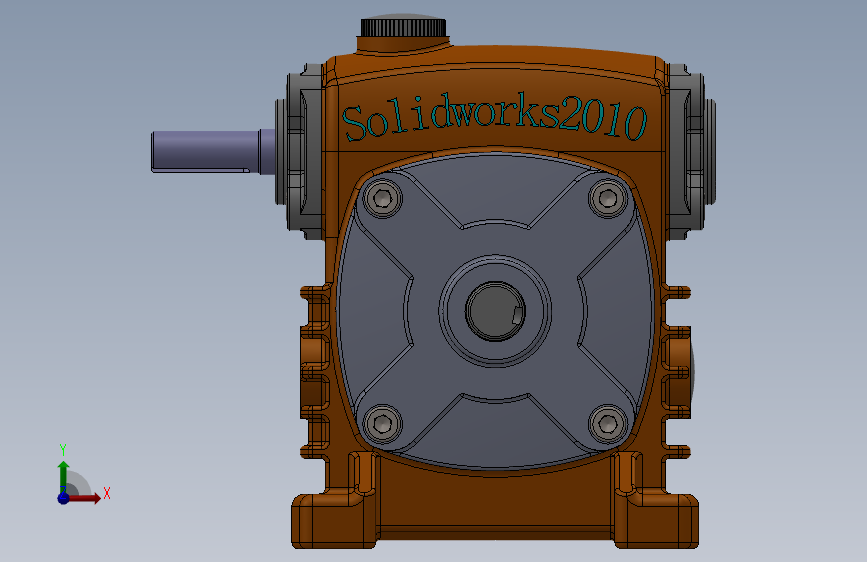Select the upper-left hex socket bolt on cover
Viewport: 867px width, 562px height.
pyautogui.click(x=383, y=197)
